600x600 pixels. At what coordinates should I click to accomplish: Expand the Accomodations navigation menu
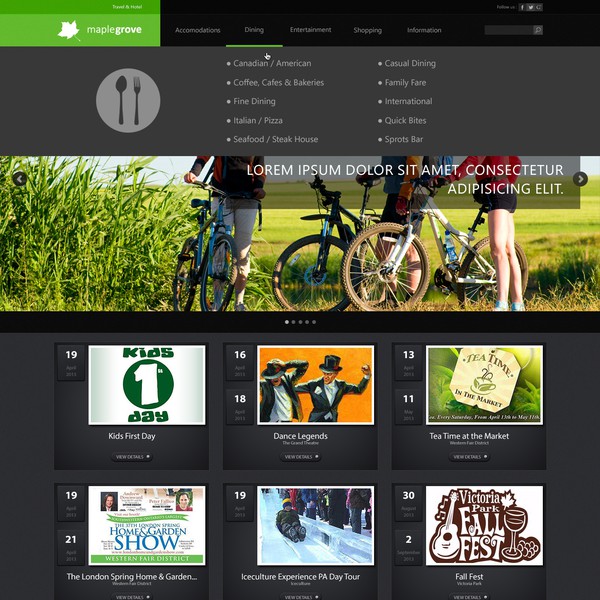(198, 30)
